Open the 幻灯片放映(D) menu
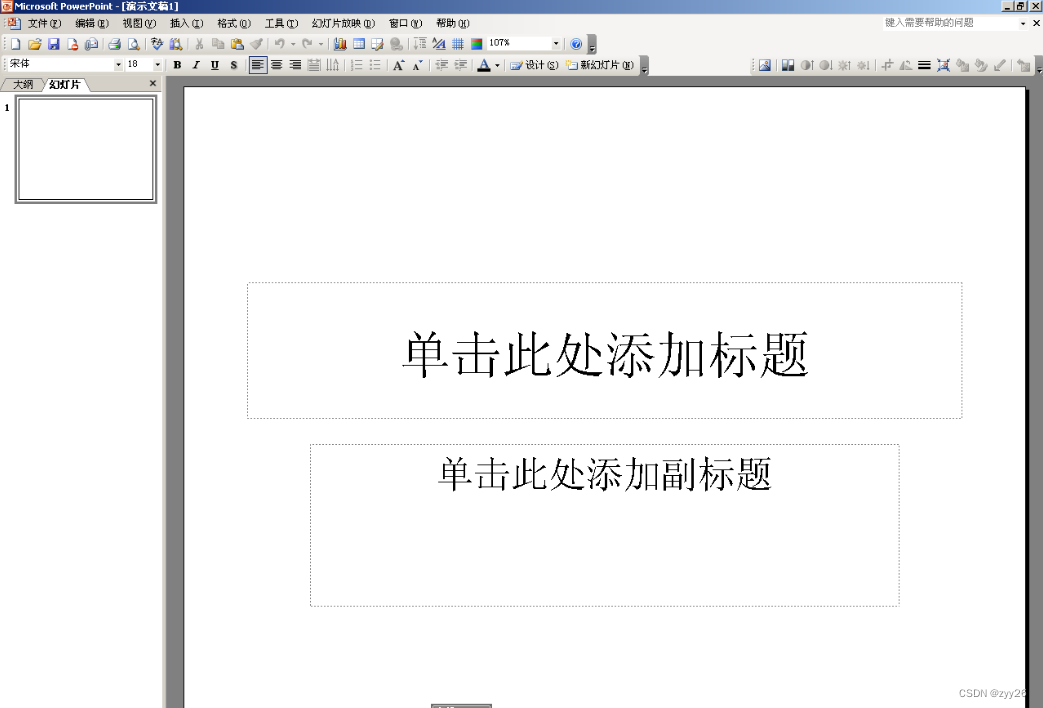 click(343, 23)
